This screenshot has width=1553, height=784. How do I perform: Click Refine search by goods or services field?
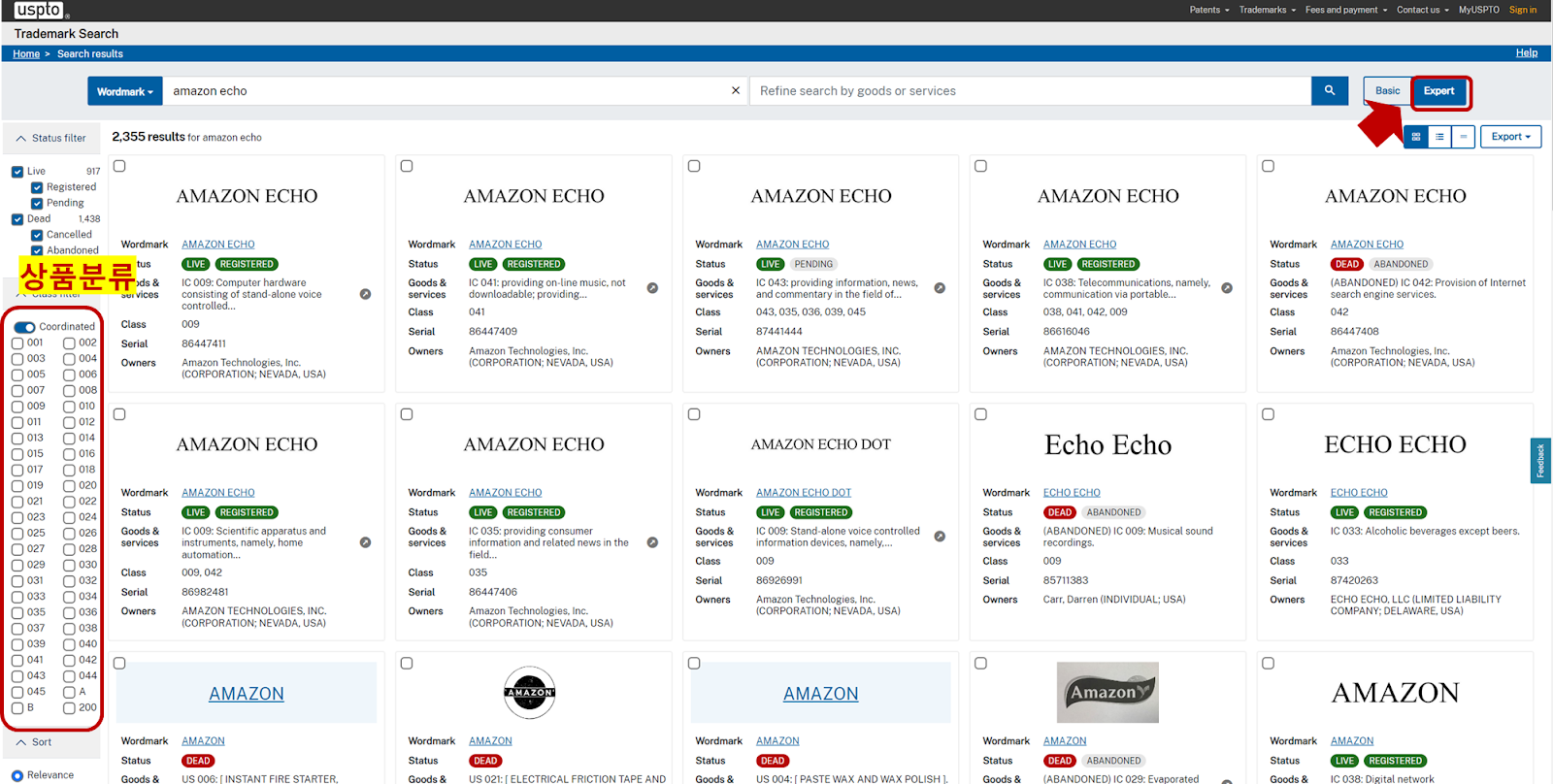pyautogui.click(x=1031, y=91)
